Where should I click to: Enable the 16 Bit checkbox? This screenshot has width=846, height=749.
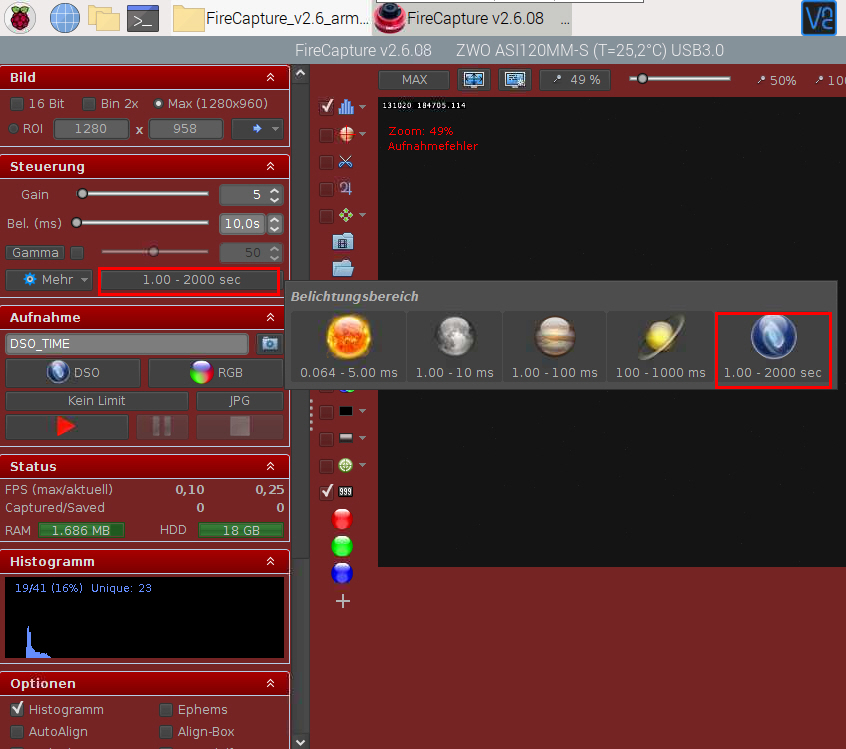17,104
